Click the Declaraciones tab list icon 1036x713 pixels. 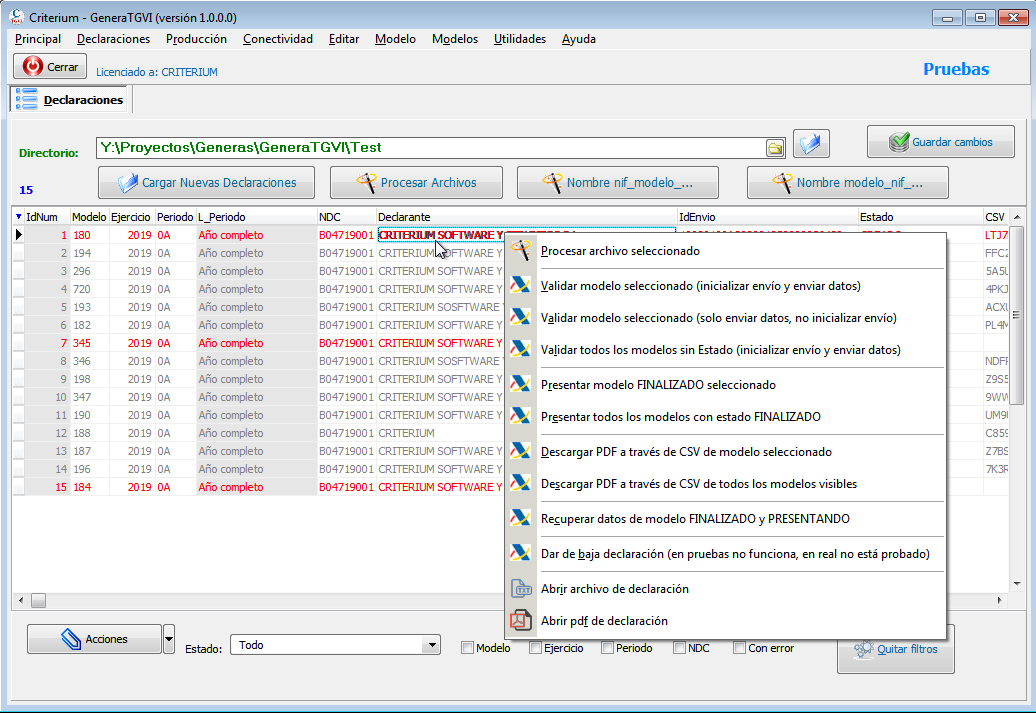pyautogui.click(x=26, y=99)
